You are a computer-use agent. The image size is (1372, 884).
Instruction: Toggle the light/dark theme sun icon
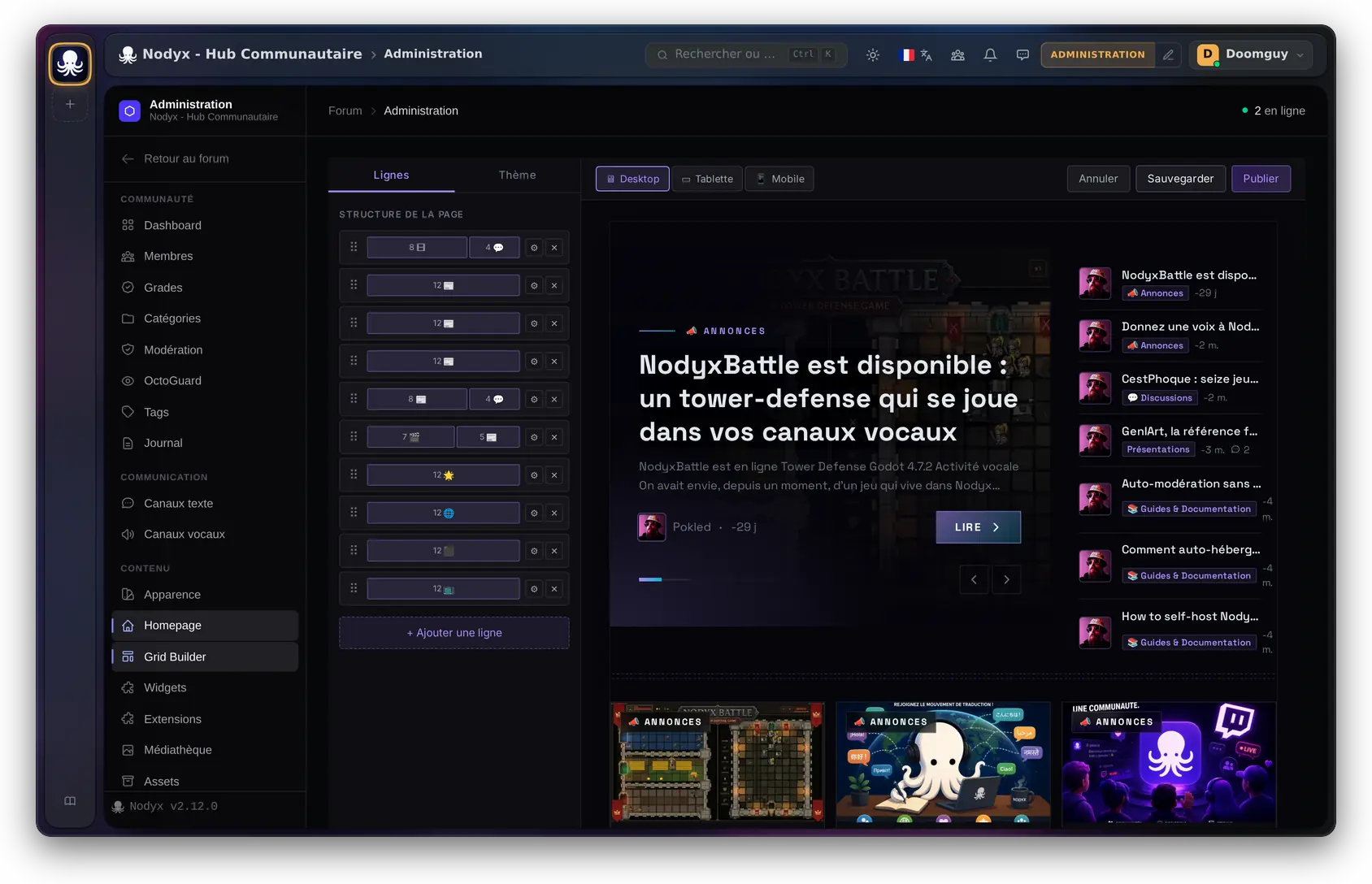click(x=873, y=54)
